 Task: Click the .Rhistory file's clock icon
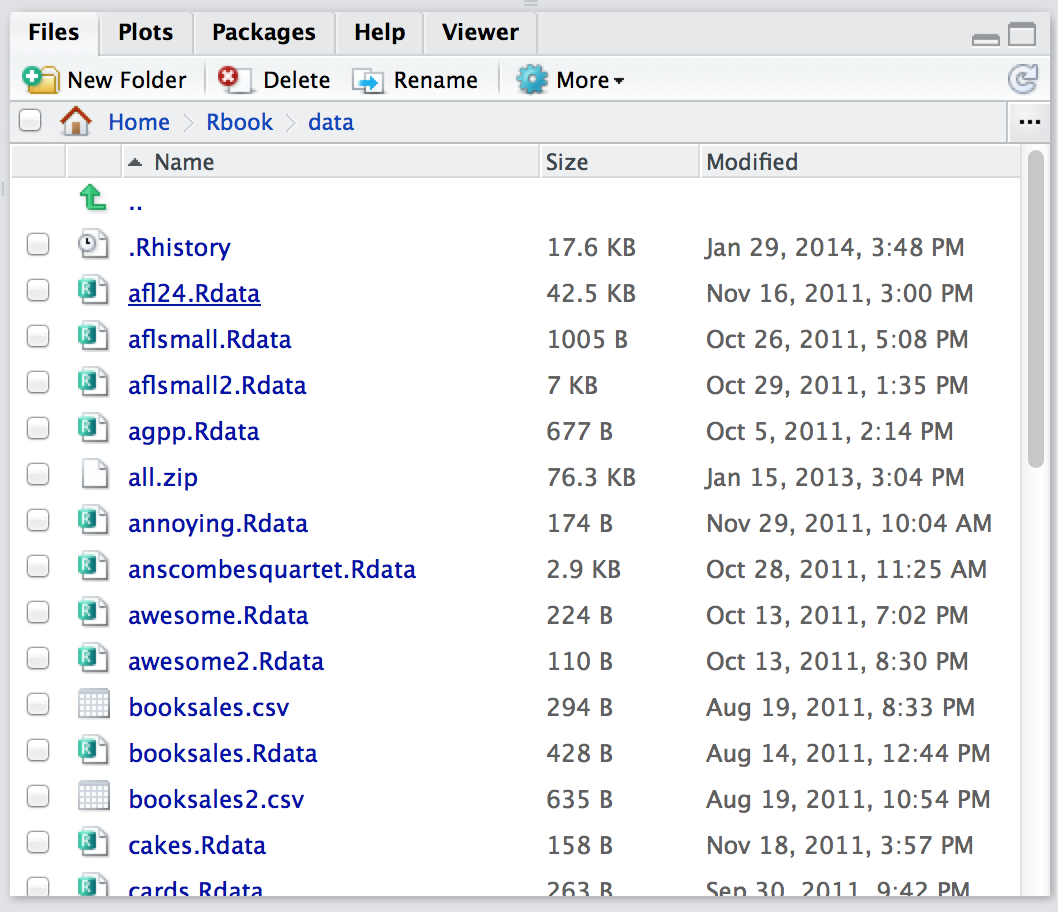point(93,244)
